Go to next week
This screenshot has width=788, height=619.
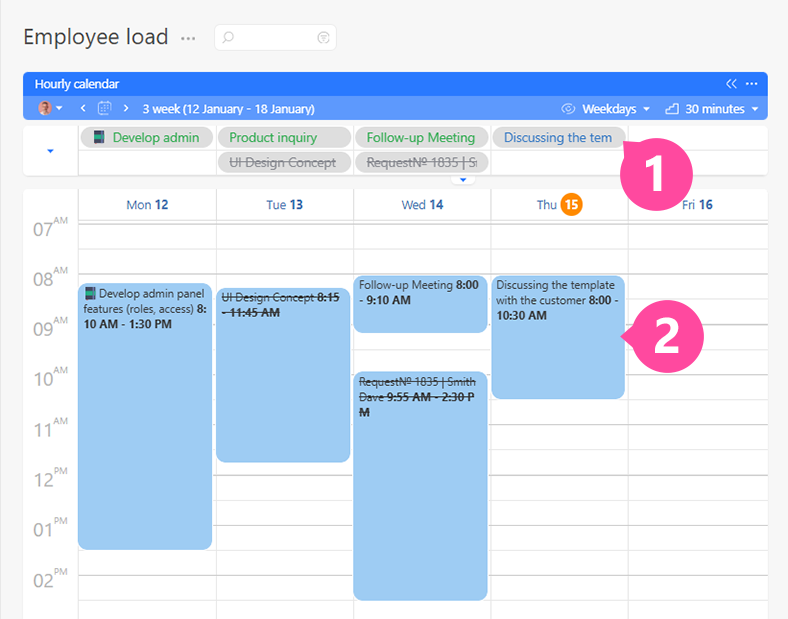click(126, 108)
